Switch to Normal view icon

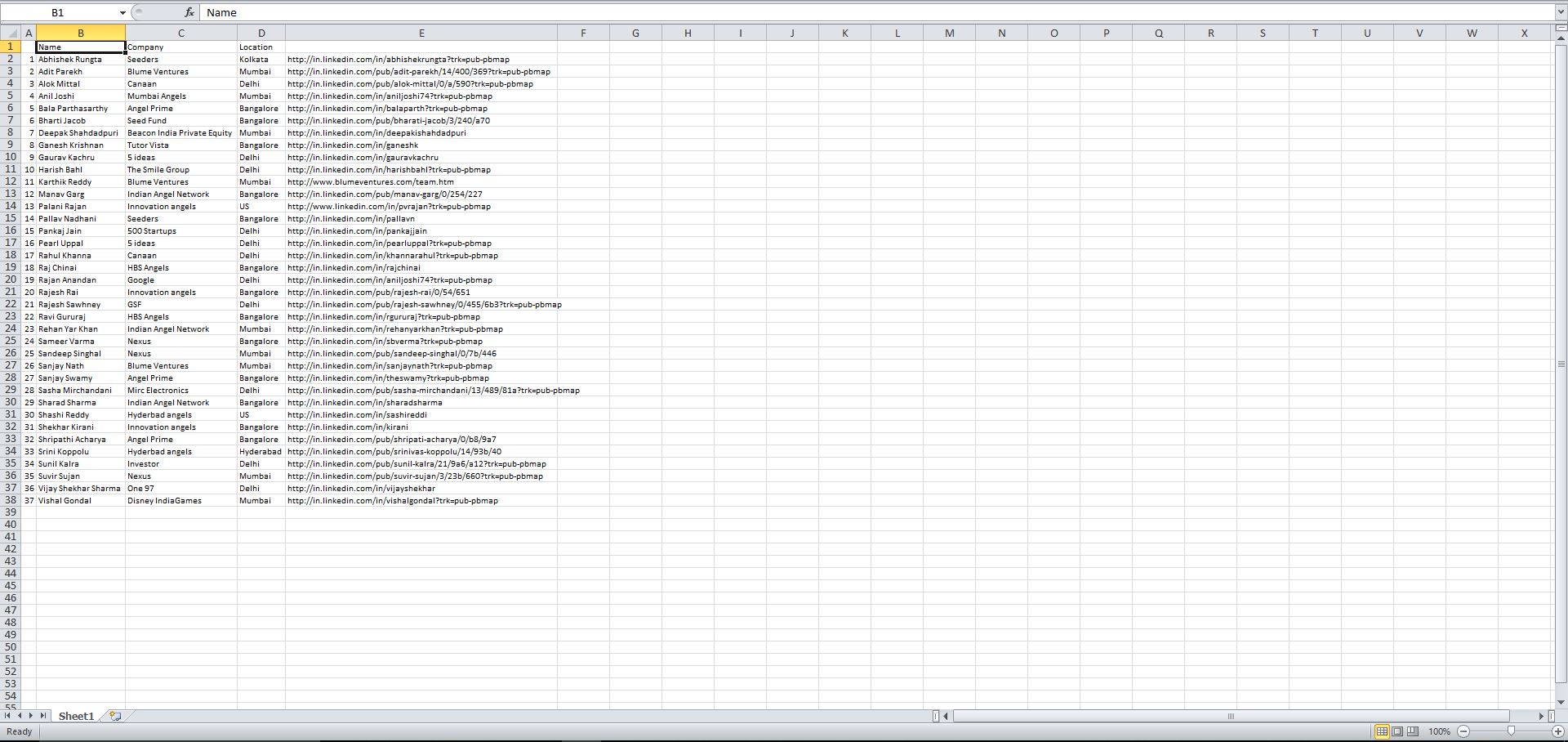click(x=1382, y=731)
